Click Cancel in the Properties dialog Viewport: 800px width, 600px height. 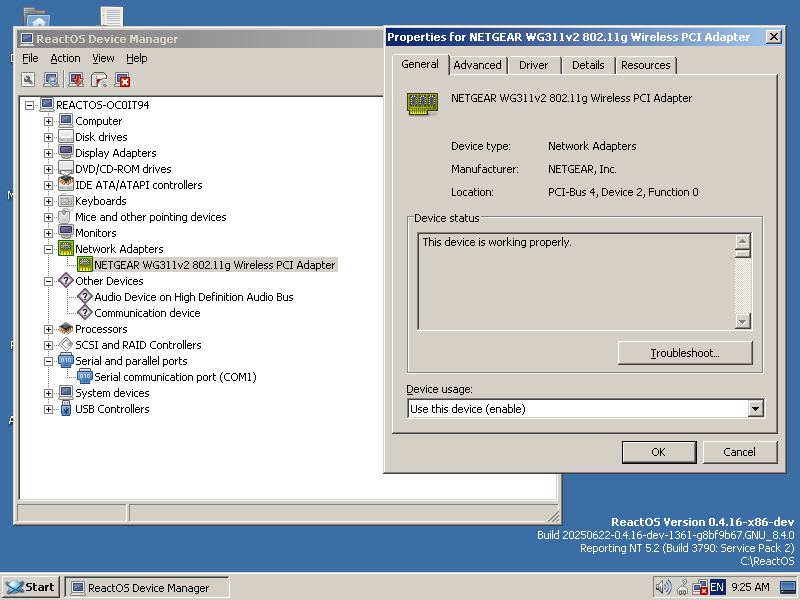pos(740,452)
